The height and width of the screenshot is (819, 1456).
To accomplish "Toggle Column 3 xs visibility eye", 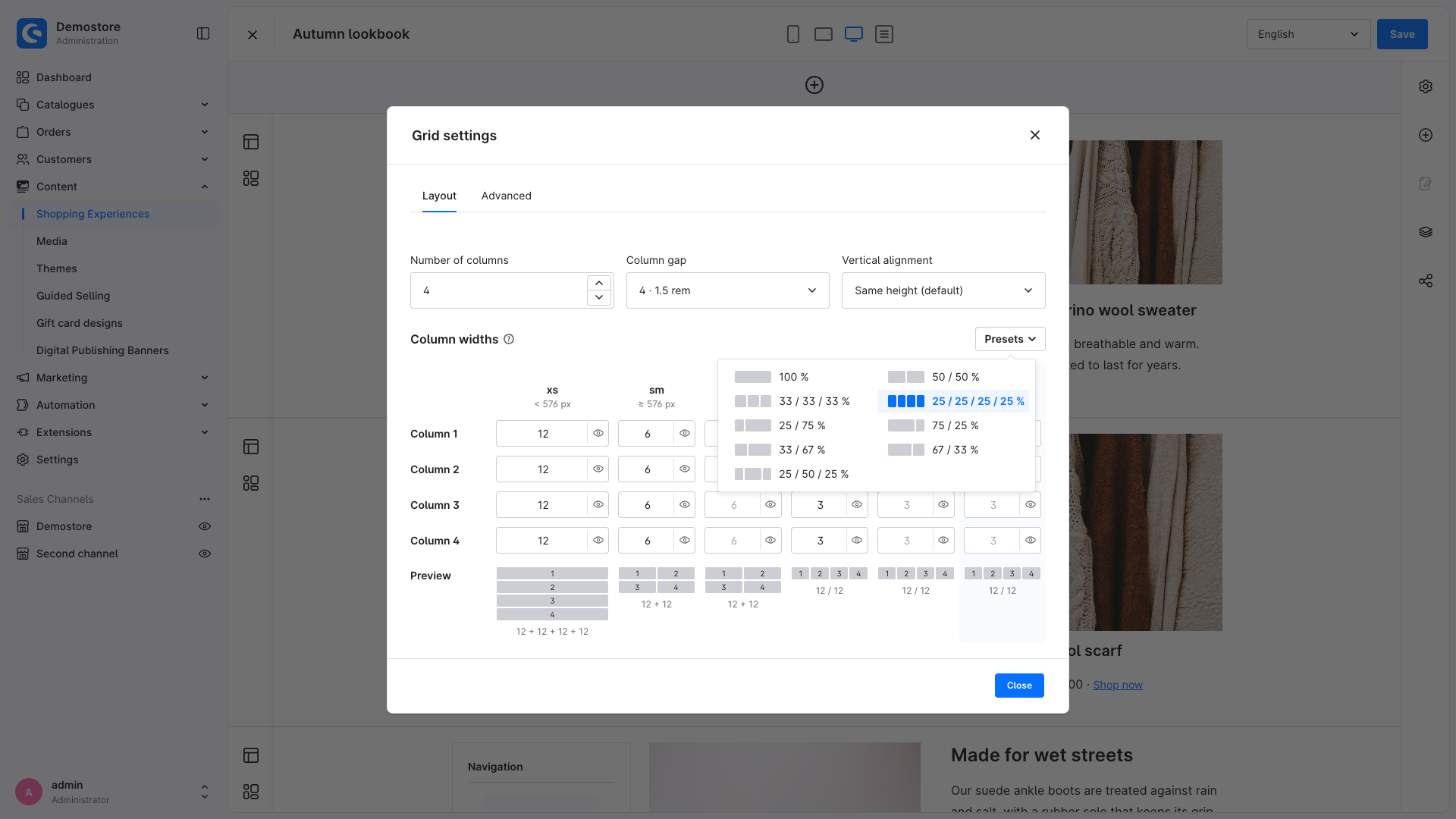I will click(x=598, y=505).
